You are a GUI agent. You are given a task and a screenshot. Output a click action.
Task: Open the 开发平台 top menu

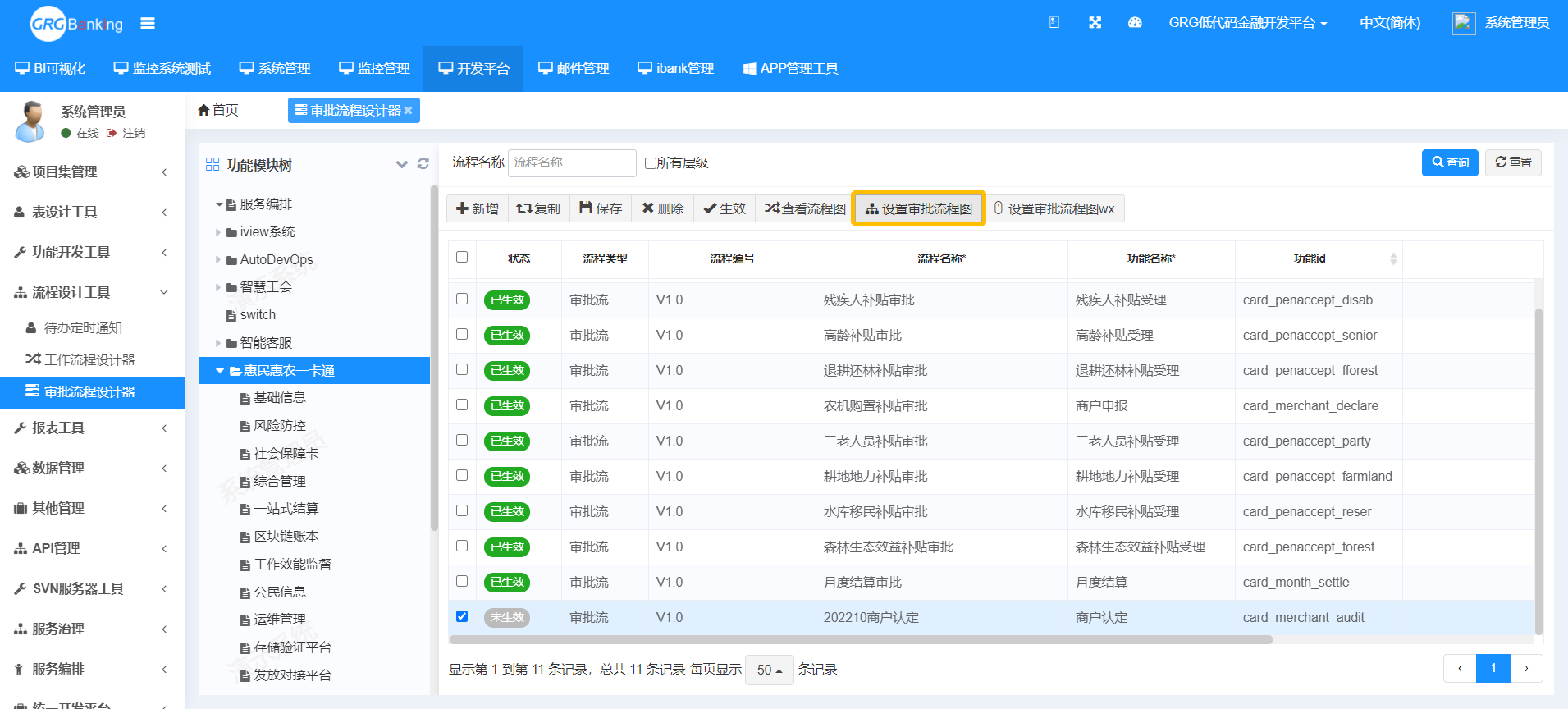[x=473, y=69]
